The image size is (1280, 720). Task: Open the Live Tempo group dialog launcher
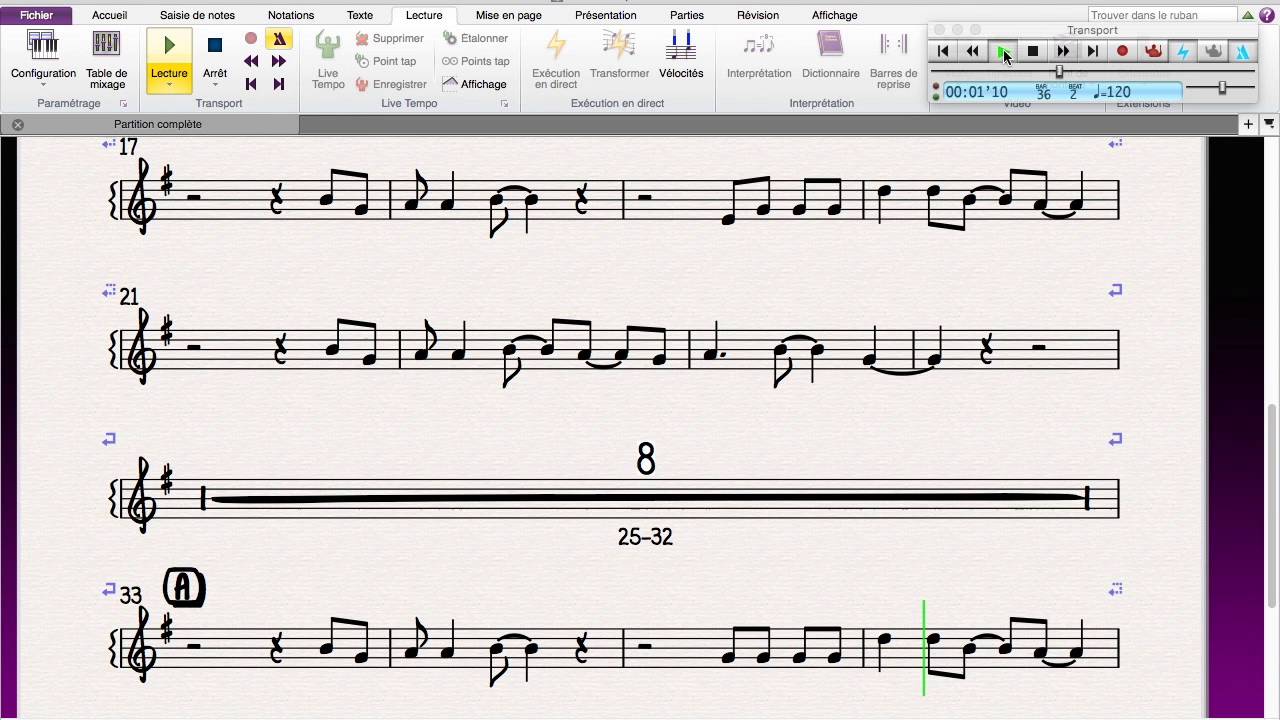(x=504, y=104)
